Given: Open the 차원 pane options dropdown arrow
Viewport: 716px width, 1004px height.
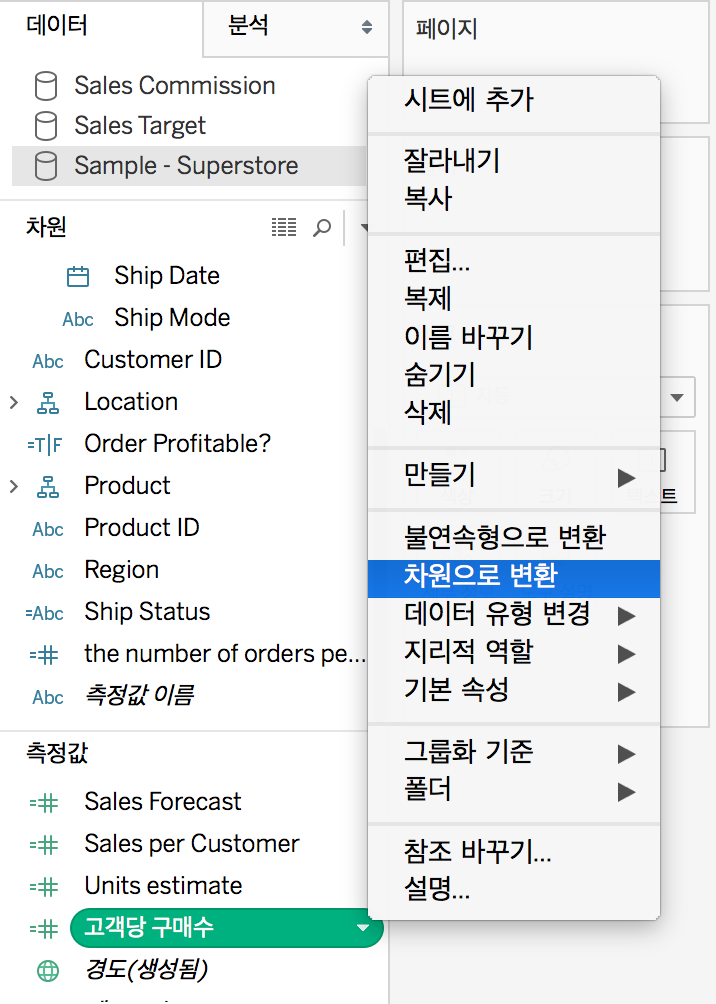Looking at the screenshot, I should coord(363,227).
